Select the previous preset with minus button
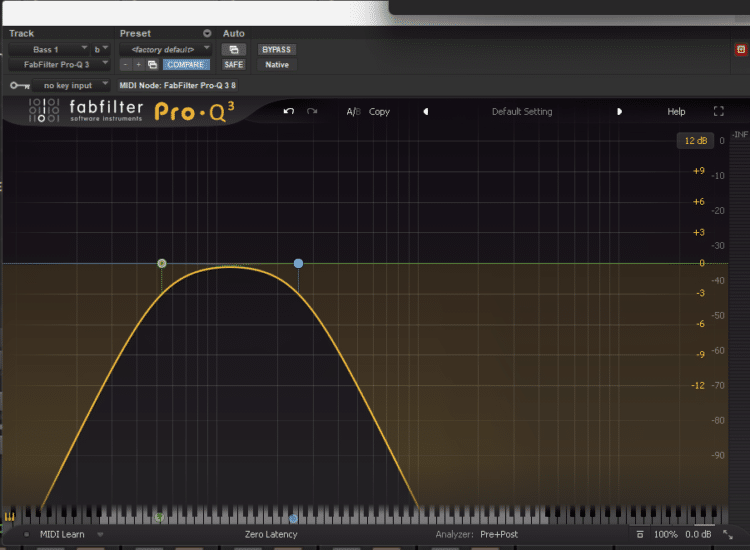The height and width of the screenshot is (550, 750). point(125,65)
